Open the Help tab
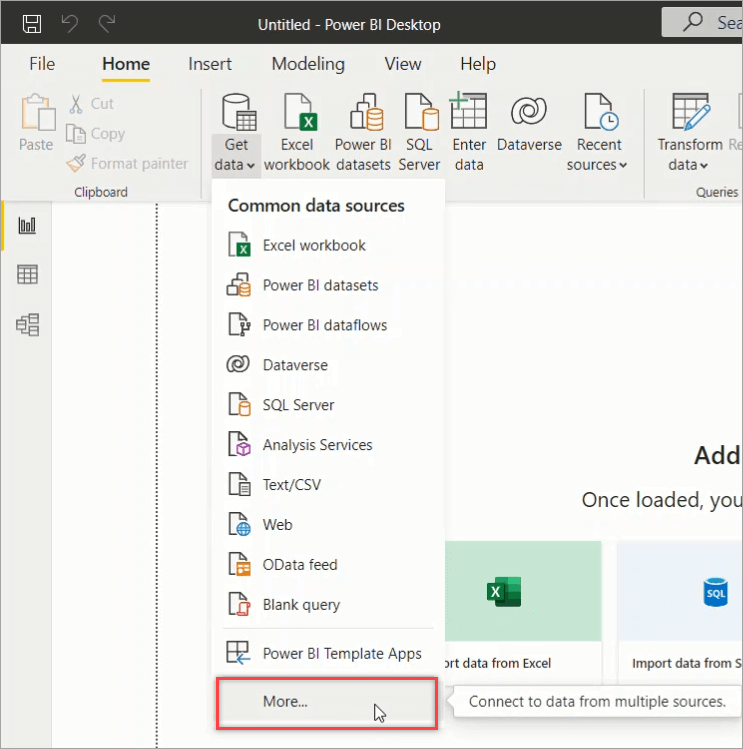Image resolution: width=743 pixels, height=749 pixels. pos(478,64)
